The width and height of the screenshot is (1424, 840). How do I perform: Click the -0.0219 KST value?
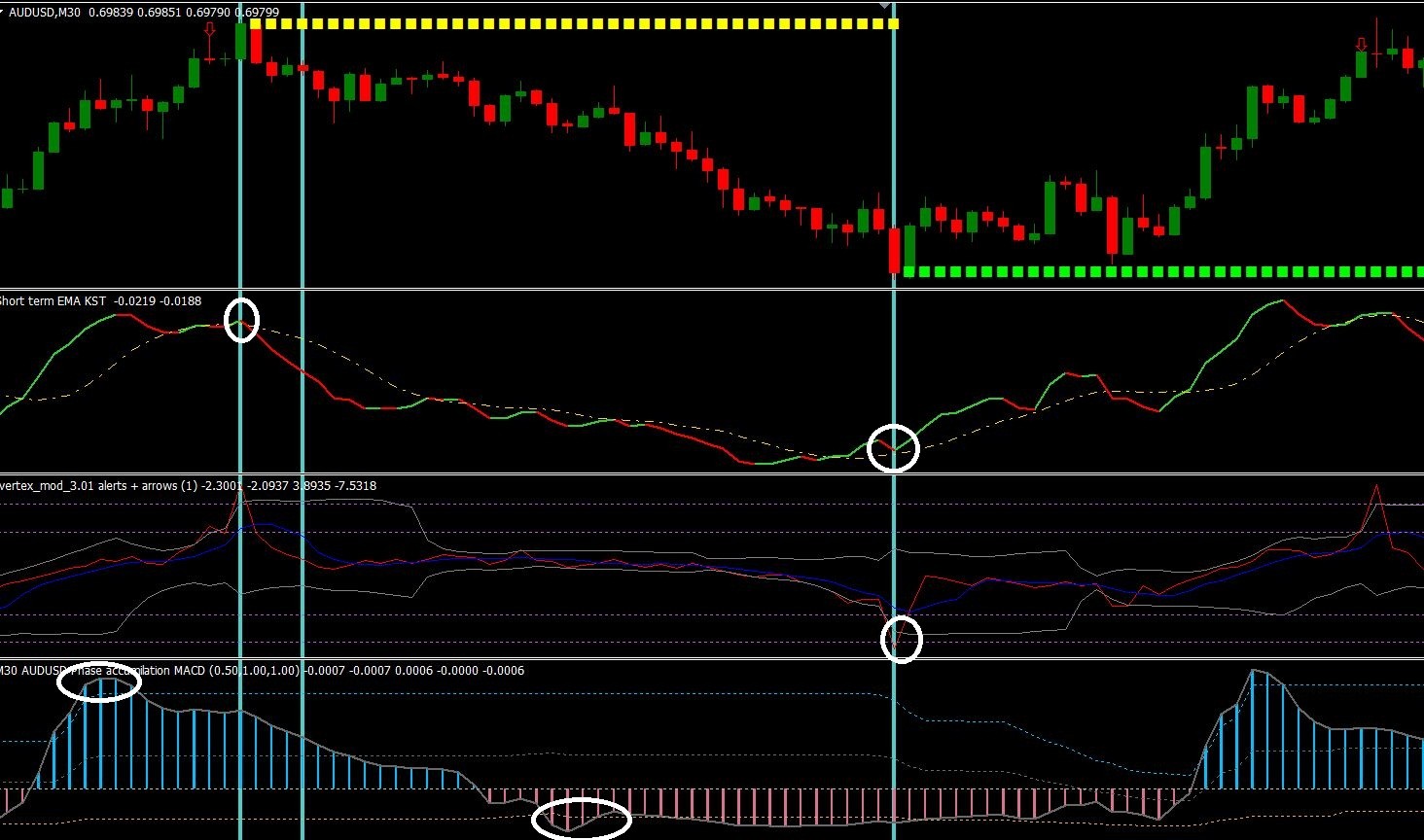point(133,301)
